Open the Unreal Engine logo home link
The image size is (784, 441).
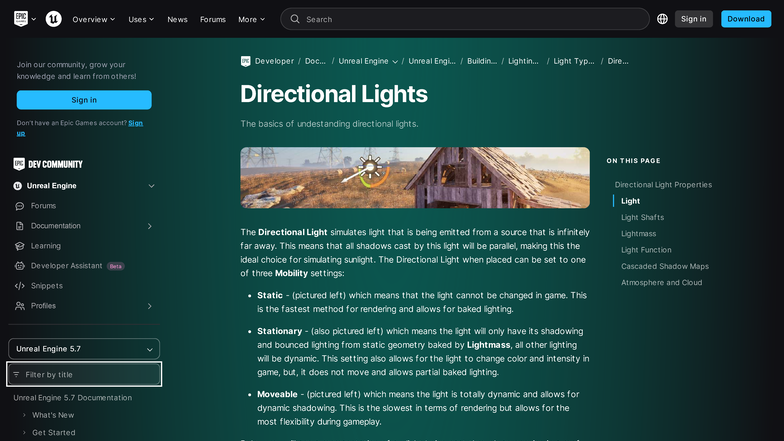54,19
